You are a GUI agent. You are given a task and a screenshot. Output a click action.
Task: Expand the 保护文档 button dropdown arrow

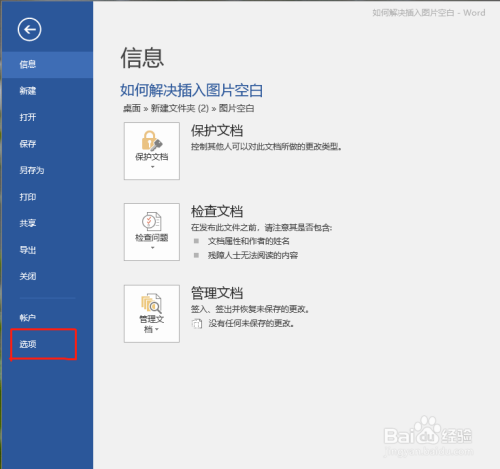[x=152, y=167]
